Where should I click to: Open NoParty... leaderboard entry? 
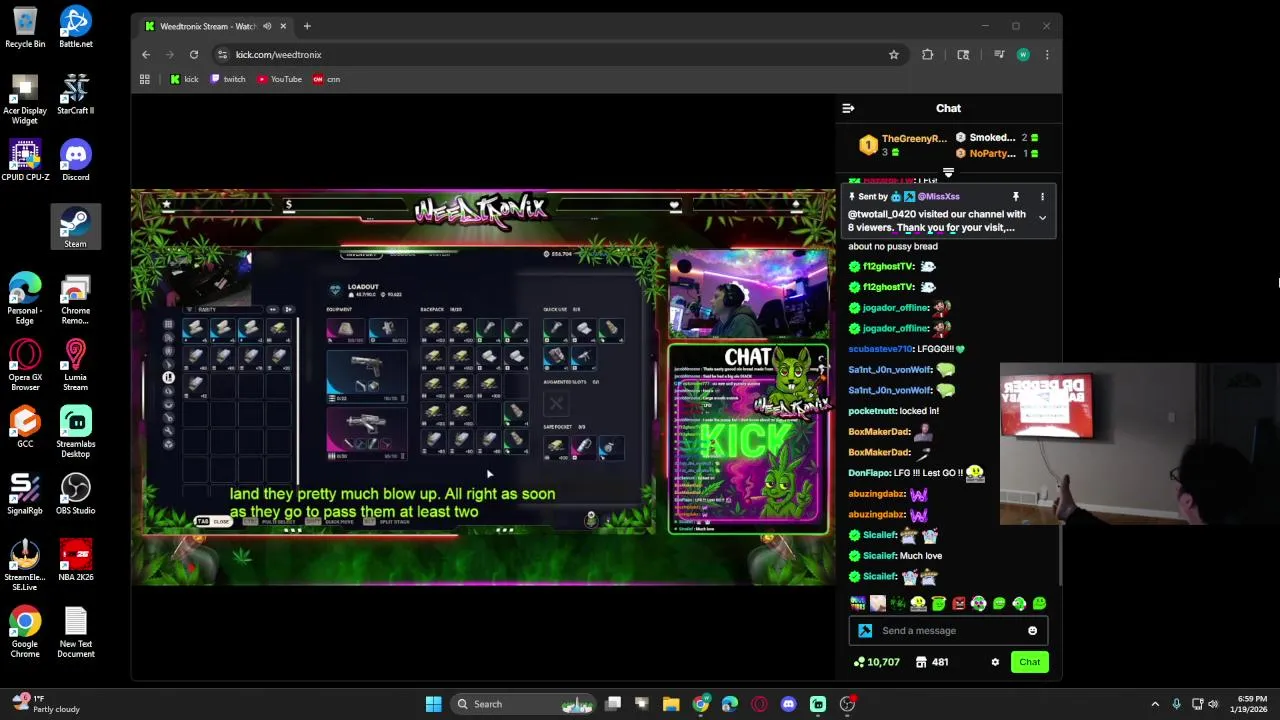click(992, 154)
